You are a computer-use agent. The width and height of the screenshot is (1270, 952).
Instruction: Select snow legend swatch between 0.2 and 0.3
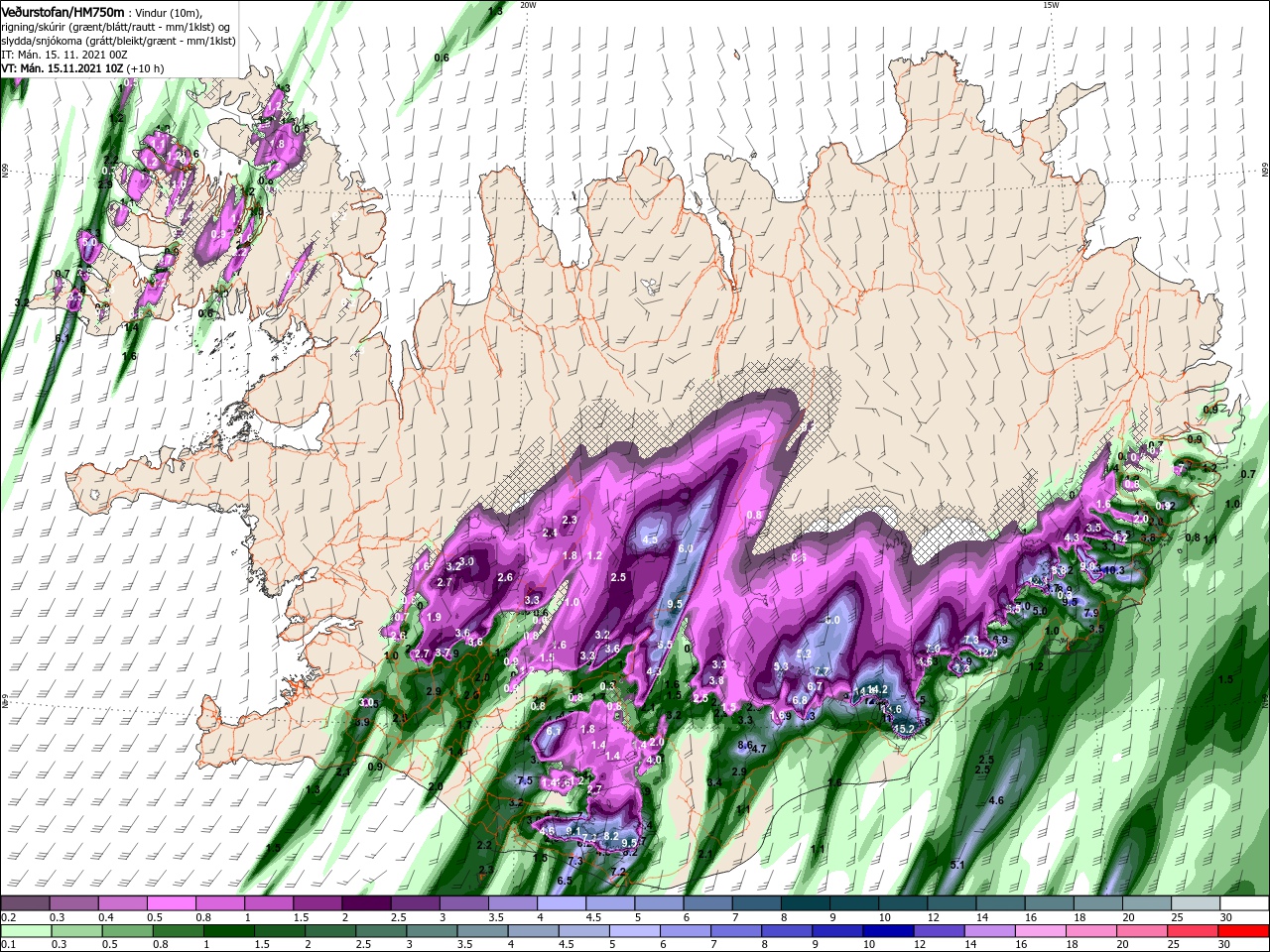pos(25,903)
